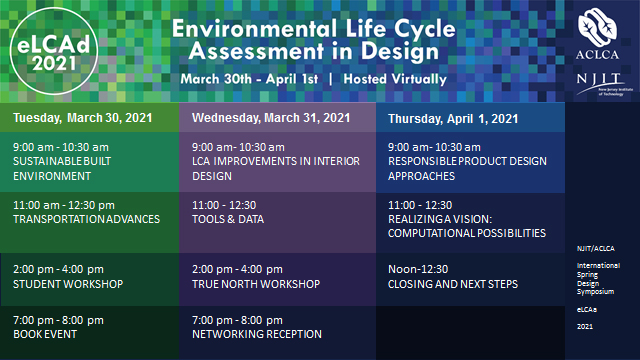The width and height of the screenshot is (640, 360).
Task: Click the eLCAd 2021 circular logo
Action: 54,51
